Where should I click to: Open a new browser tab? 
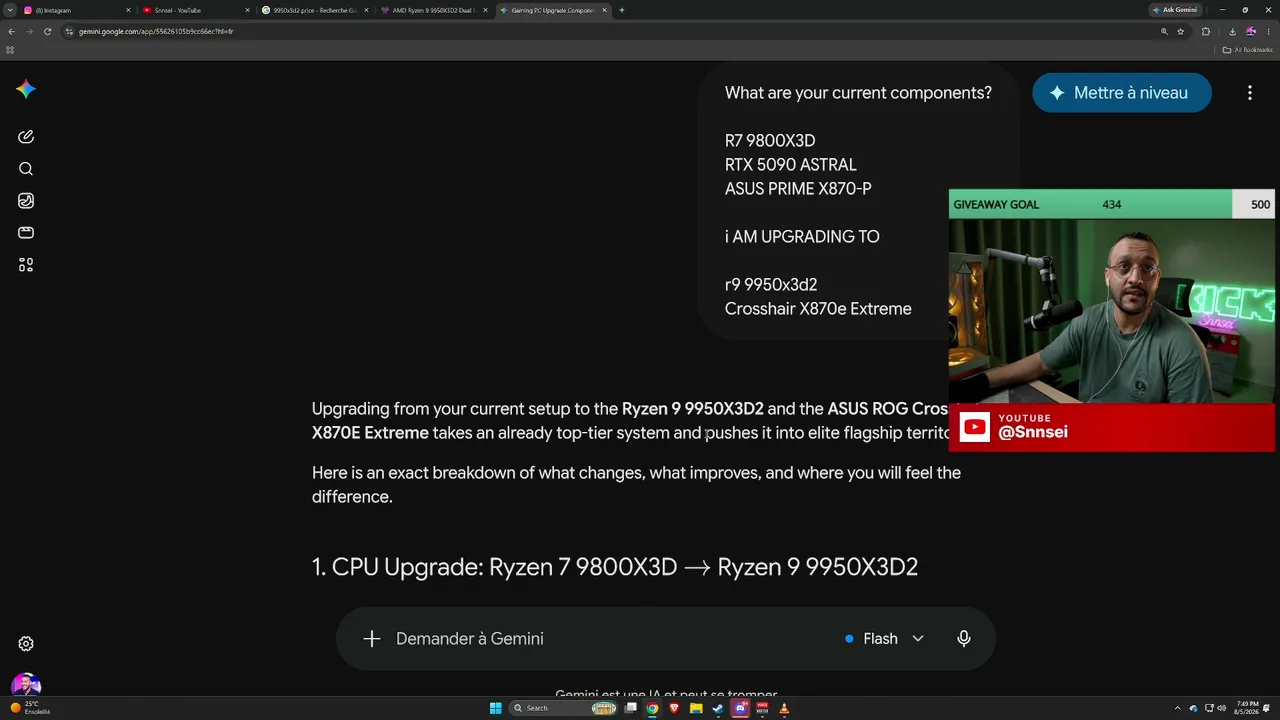pos(622,10)
